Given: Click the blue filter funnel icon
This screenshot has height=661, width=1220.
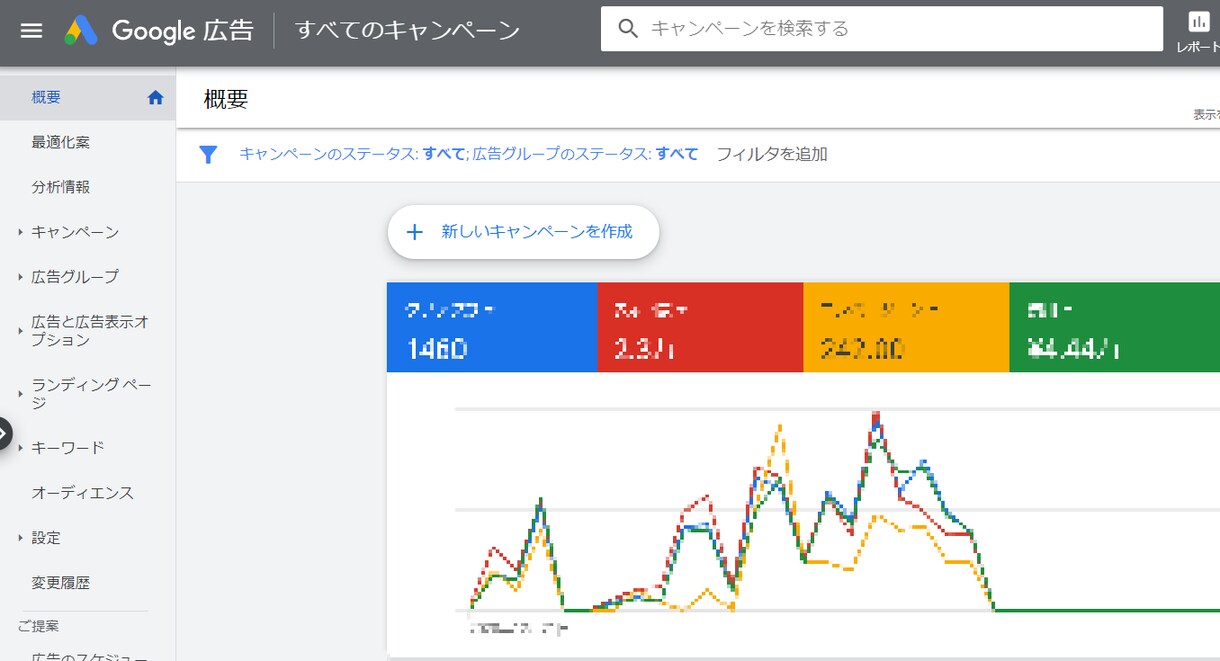Looking at the screenshot, I should point(208,154).
